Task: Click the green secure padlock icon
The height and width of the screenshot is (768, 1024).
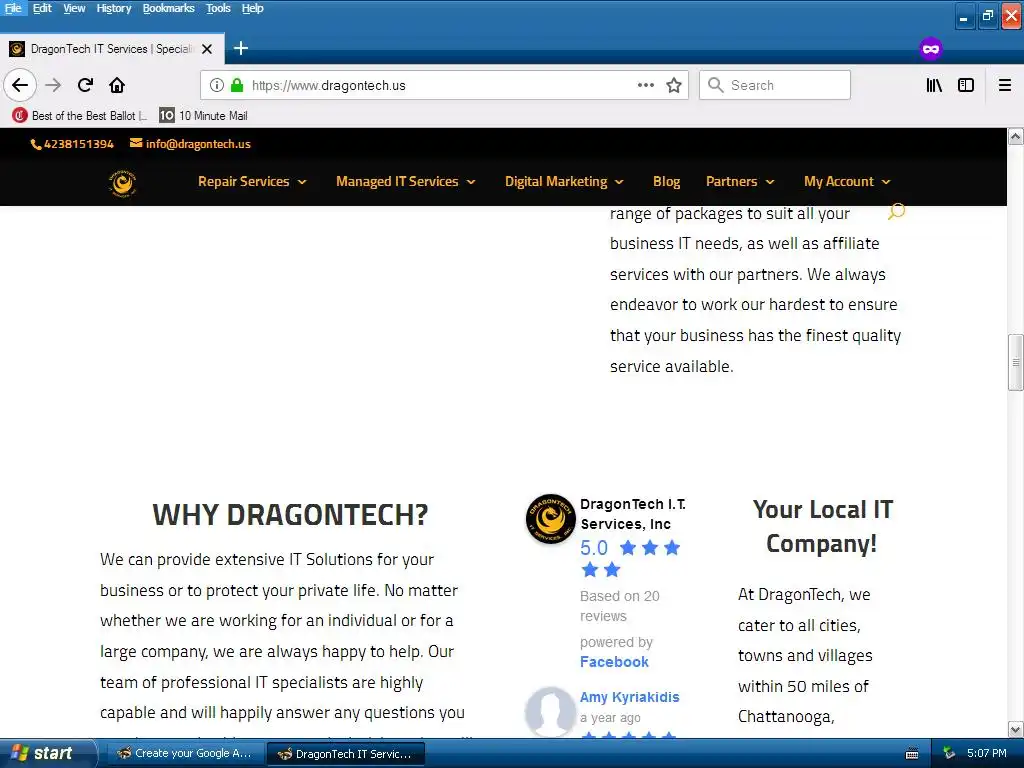Action: tap(237, 85)
